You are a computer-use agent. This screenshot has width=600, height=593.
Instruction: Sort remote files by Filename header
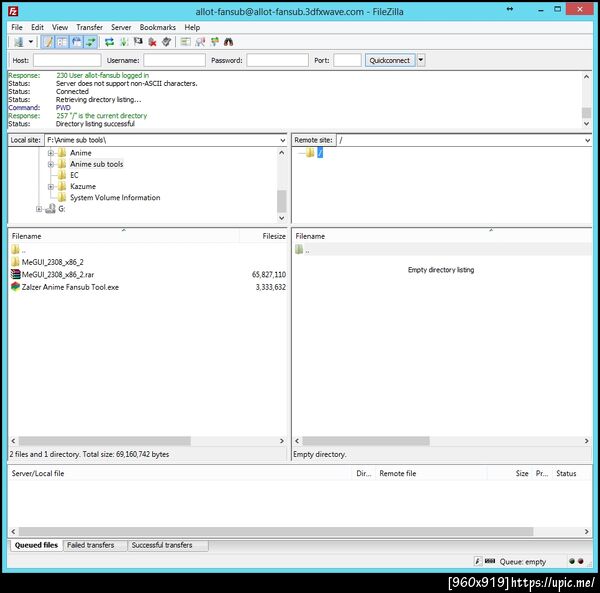(x=442, y=236)
